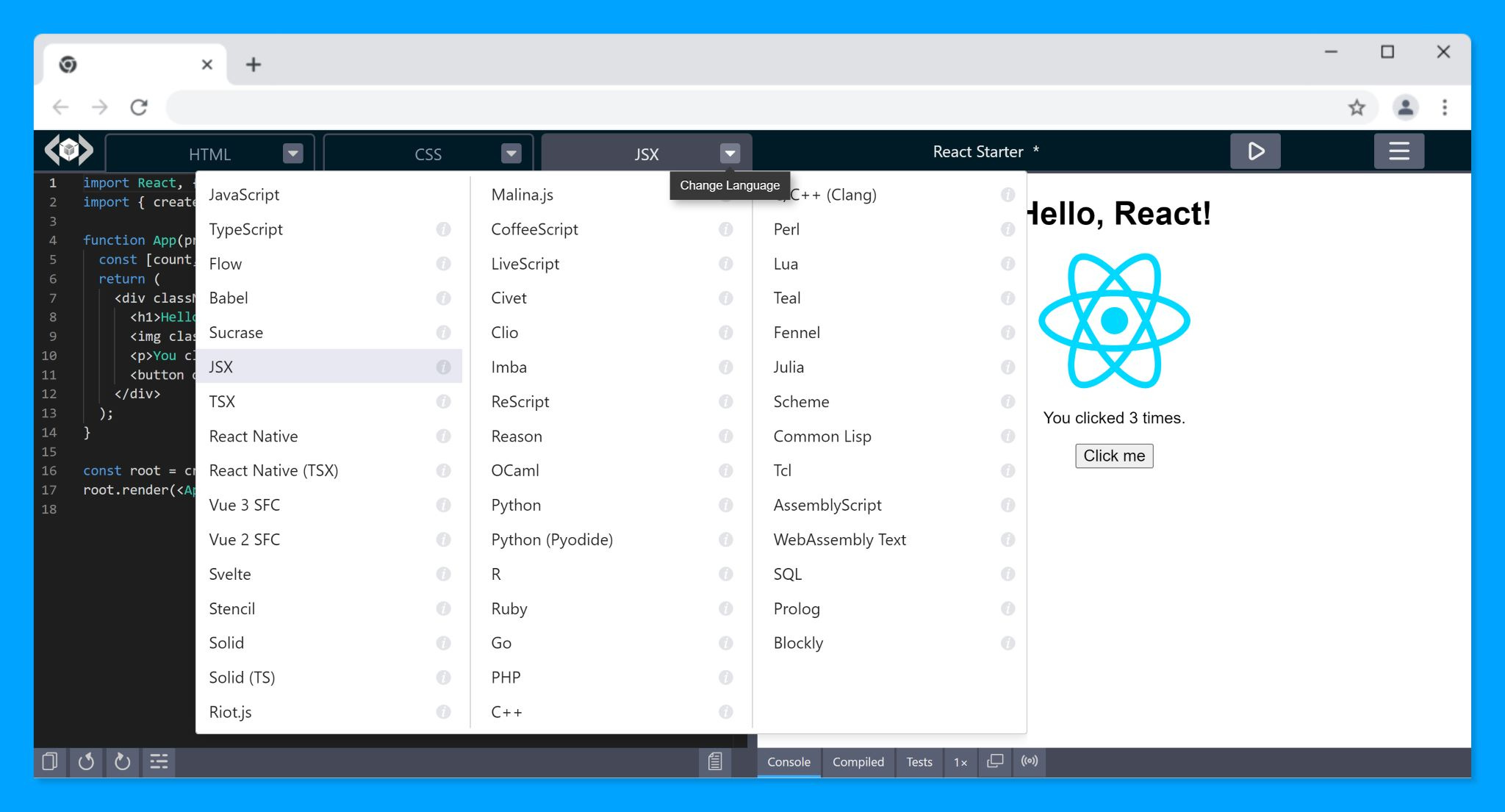Expand the HTML language dropdown arrow
Image resolution: width=1505 pixels, height=812 pixels.
pyautogui.click(x=292, y=154)
